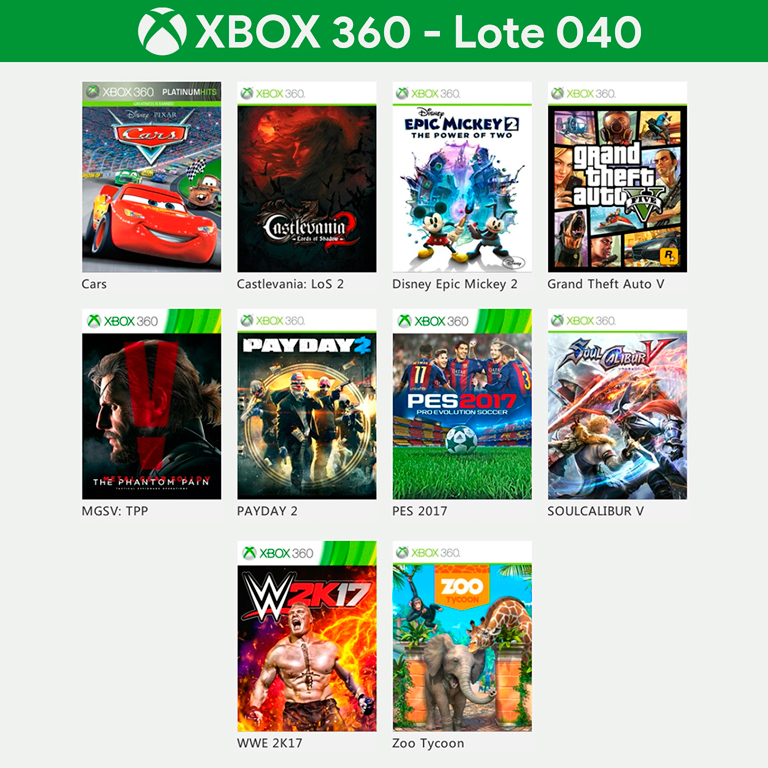Viewport: 768px width, 768px height.
Task: Click the "SOULCALIBUR V" title label
Action: click(x=596, y=511)
